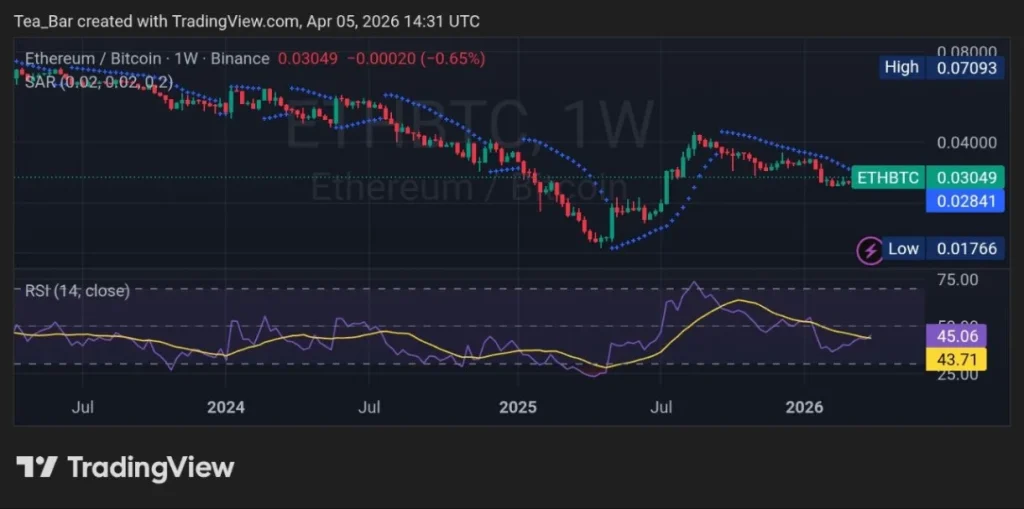Click the 0.04000 price axis label
This screenshot has height=509, width=1024.
(x=967, y=142)
